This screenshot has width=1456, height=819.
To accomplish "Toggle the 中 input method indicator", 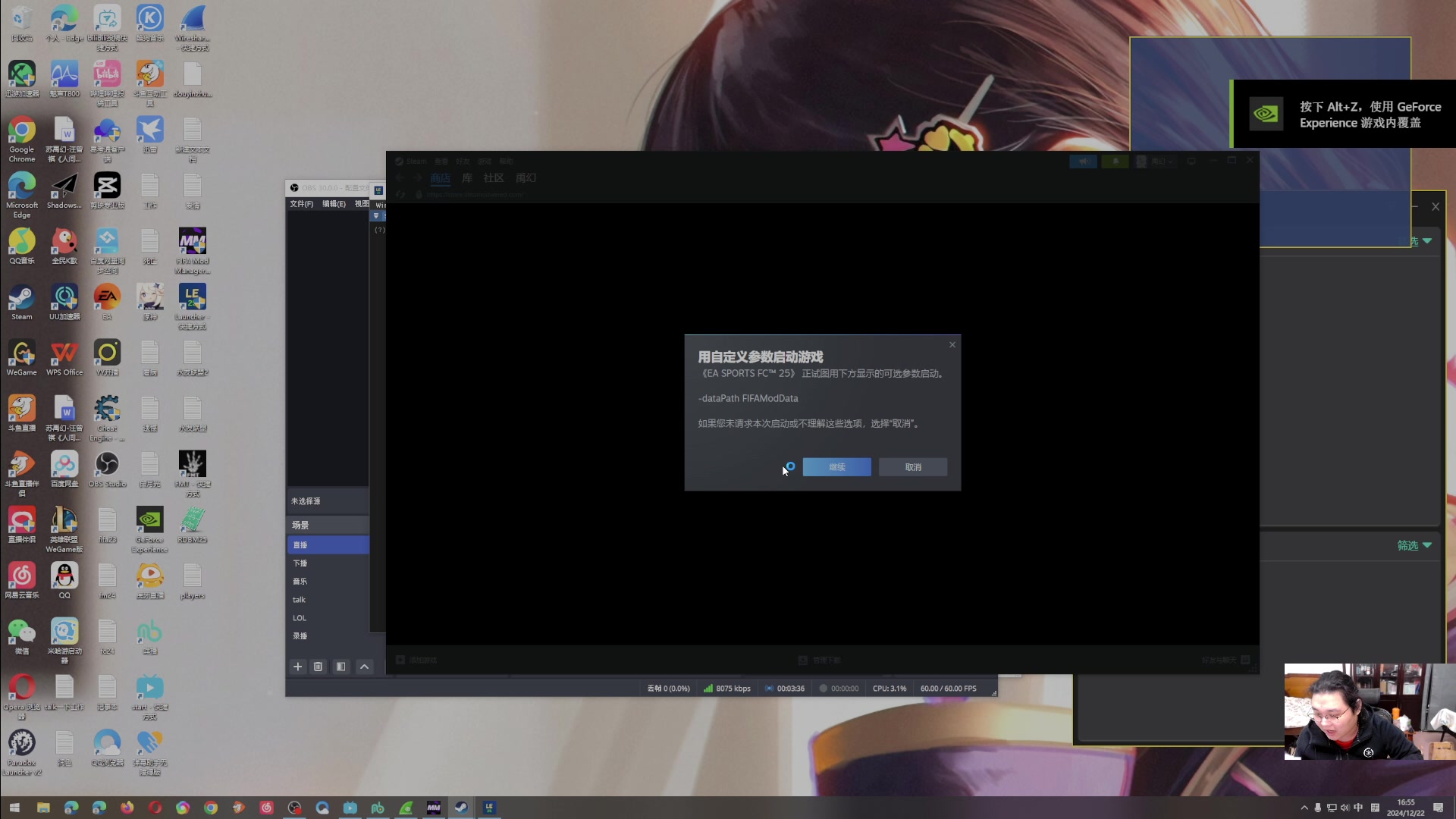I will tap(1358, 808).
